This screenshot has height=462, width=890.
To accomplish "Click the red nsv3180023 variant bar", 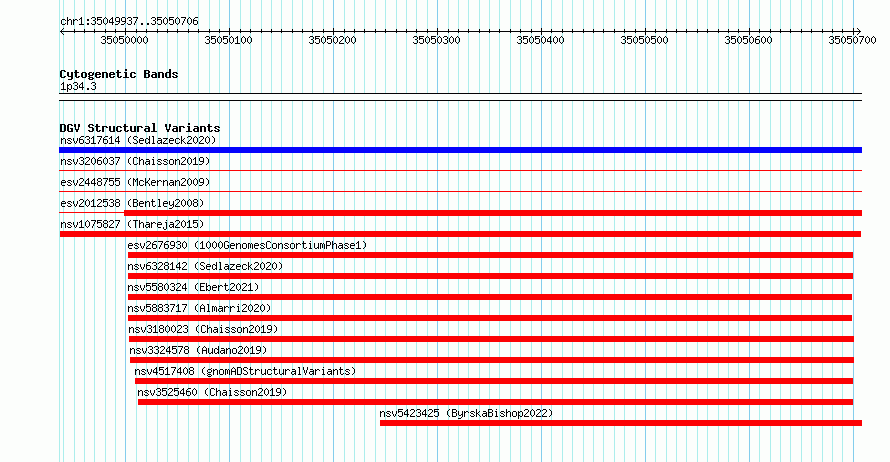I will tap(491, 339).
